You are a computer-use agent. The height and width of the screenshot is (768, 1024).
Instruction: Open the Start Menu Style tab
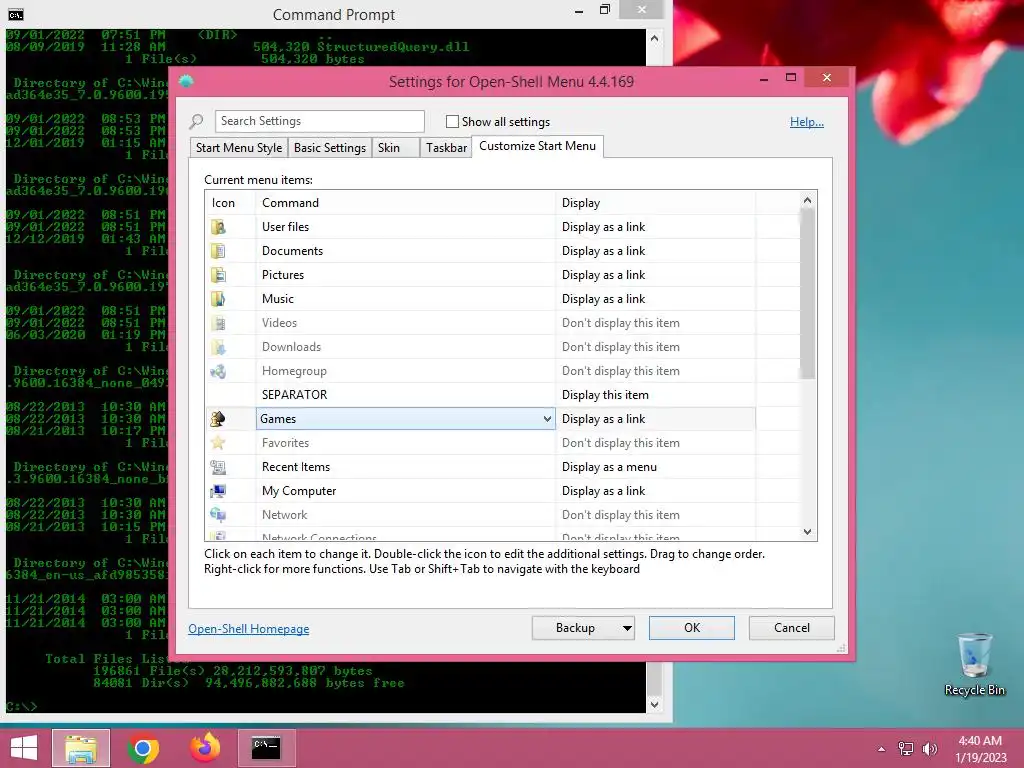coord(239,148)
